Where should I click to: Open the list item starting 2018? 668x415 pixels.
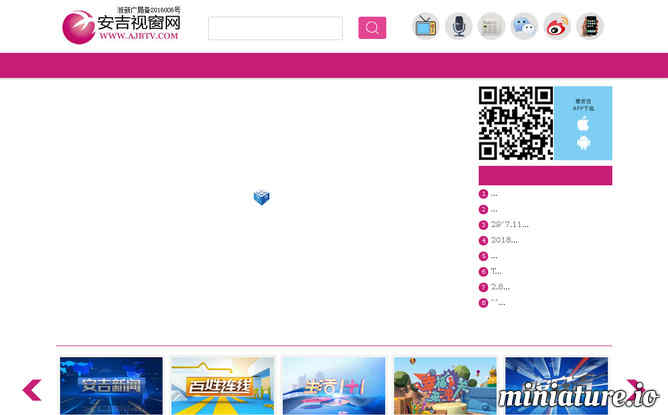click(x=499, y=241)
